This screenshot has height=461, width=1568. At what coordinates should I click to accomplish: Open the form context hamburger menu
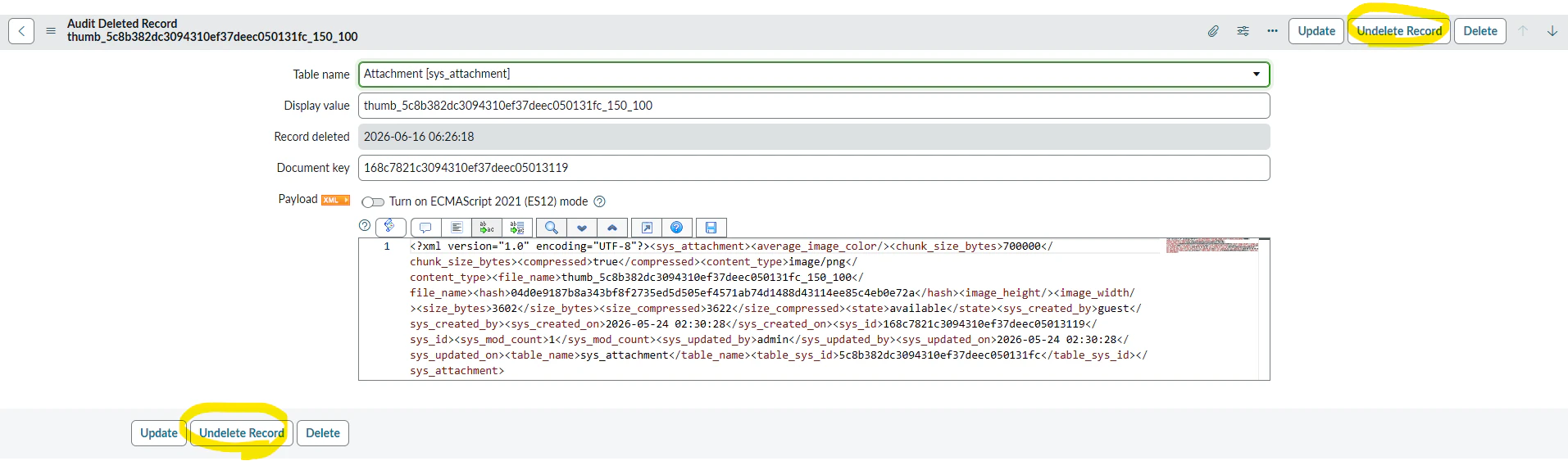point(51,31)
